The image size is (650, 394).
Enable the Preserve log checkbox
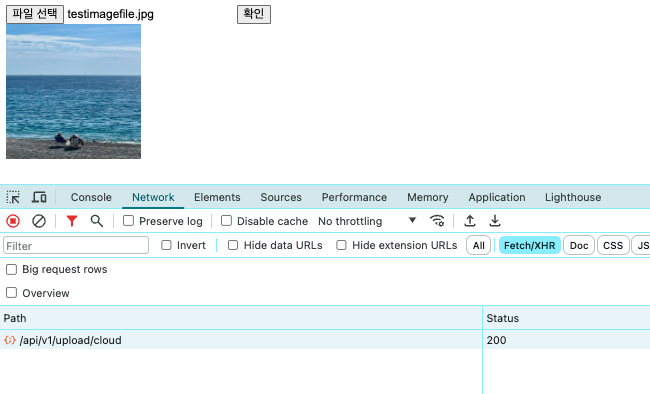click(129, 221)
